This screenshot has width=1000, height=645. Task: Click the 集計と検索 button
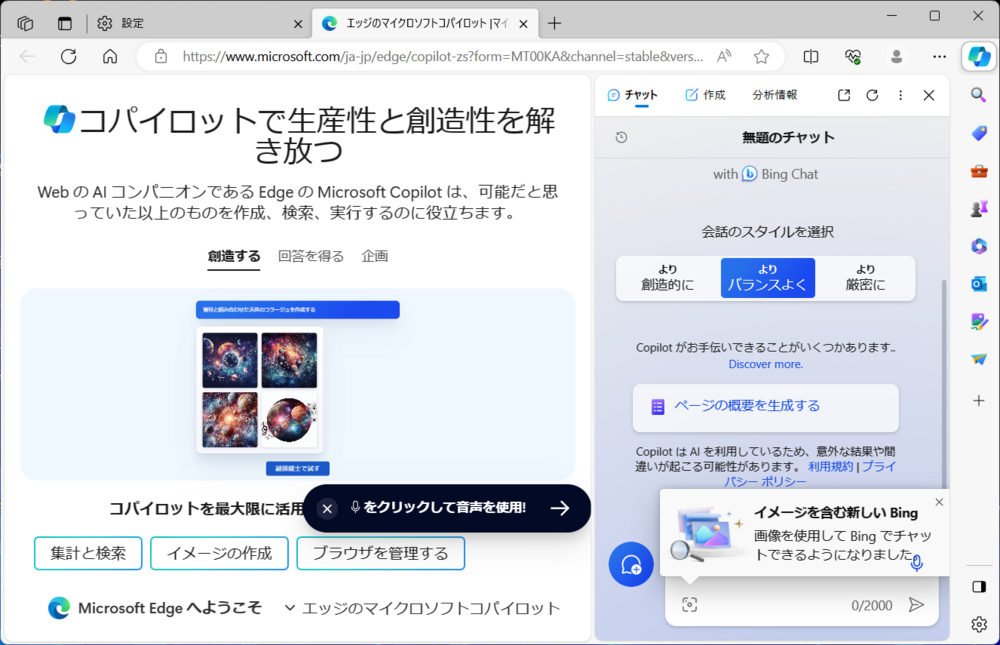(x=88, y=553)
